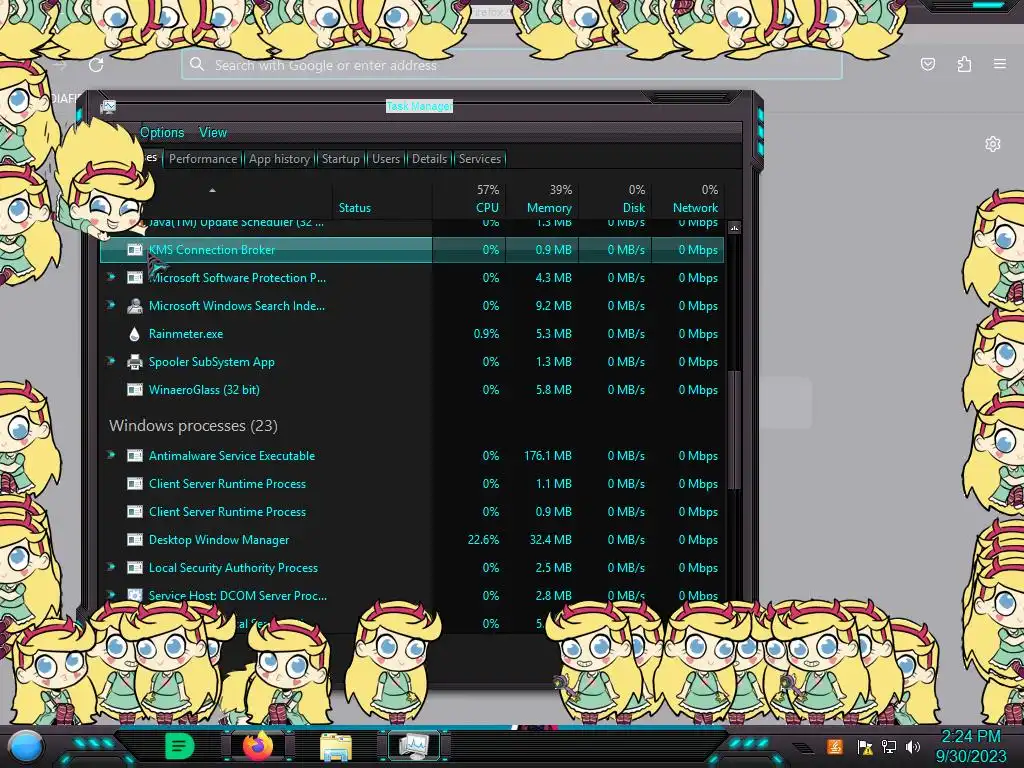Click the Spooler SubSystem printer icon
1024x768 pixels.
(135, 362)
